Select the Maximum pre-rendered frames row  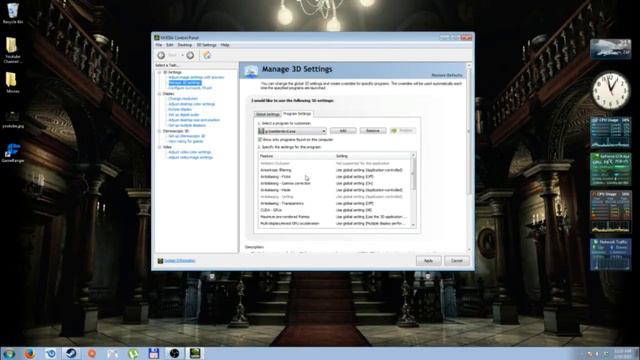[334, 217]
